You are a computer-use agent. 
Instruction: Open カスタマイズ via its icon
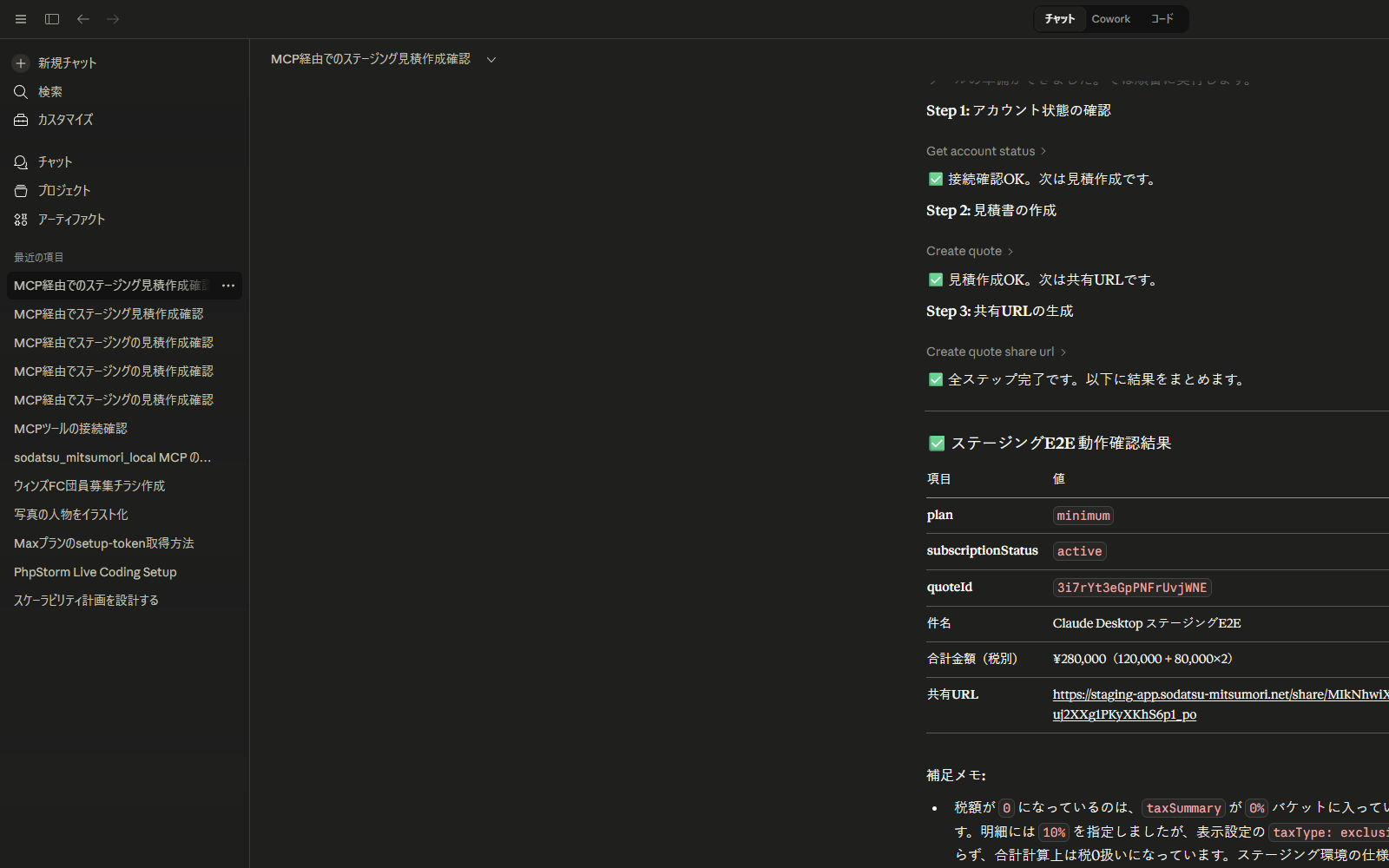click(20, 120)
